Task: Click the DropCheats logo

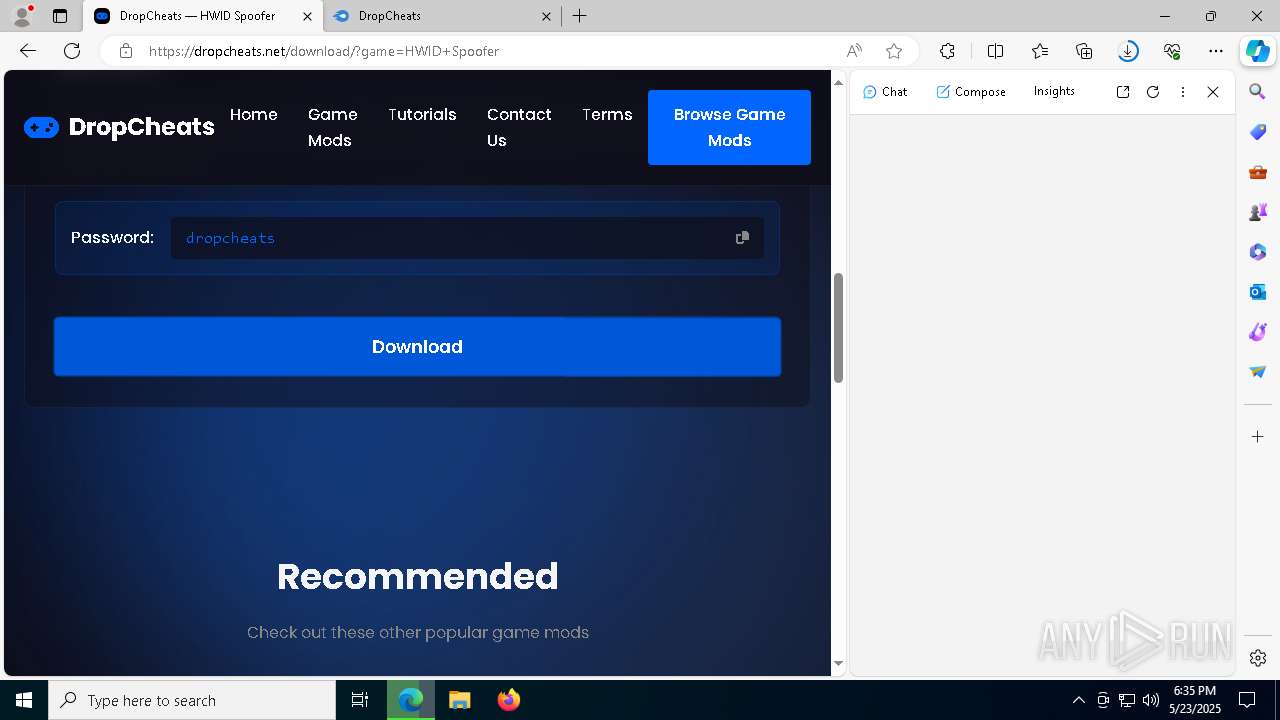Action: (119, 127)
